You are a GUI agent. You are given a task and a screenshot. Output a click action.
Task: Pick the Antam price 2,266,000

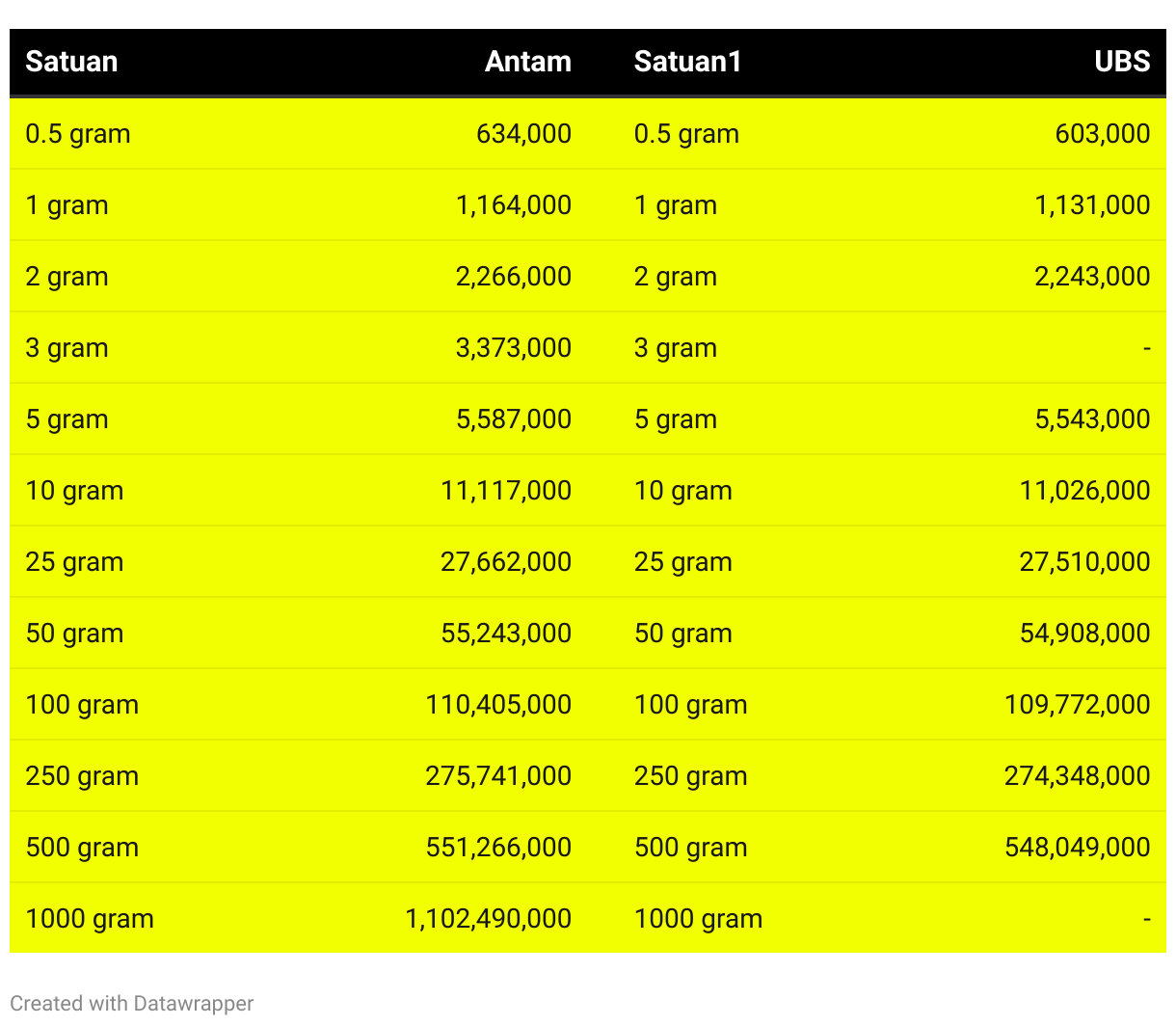514,277
